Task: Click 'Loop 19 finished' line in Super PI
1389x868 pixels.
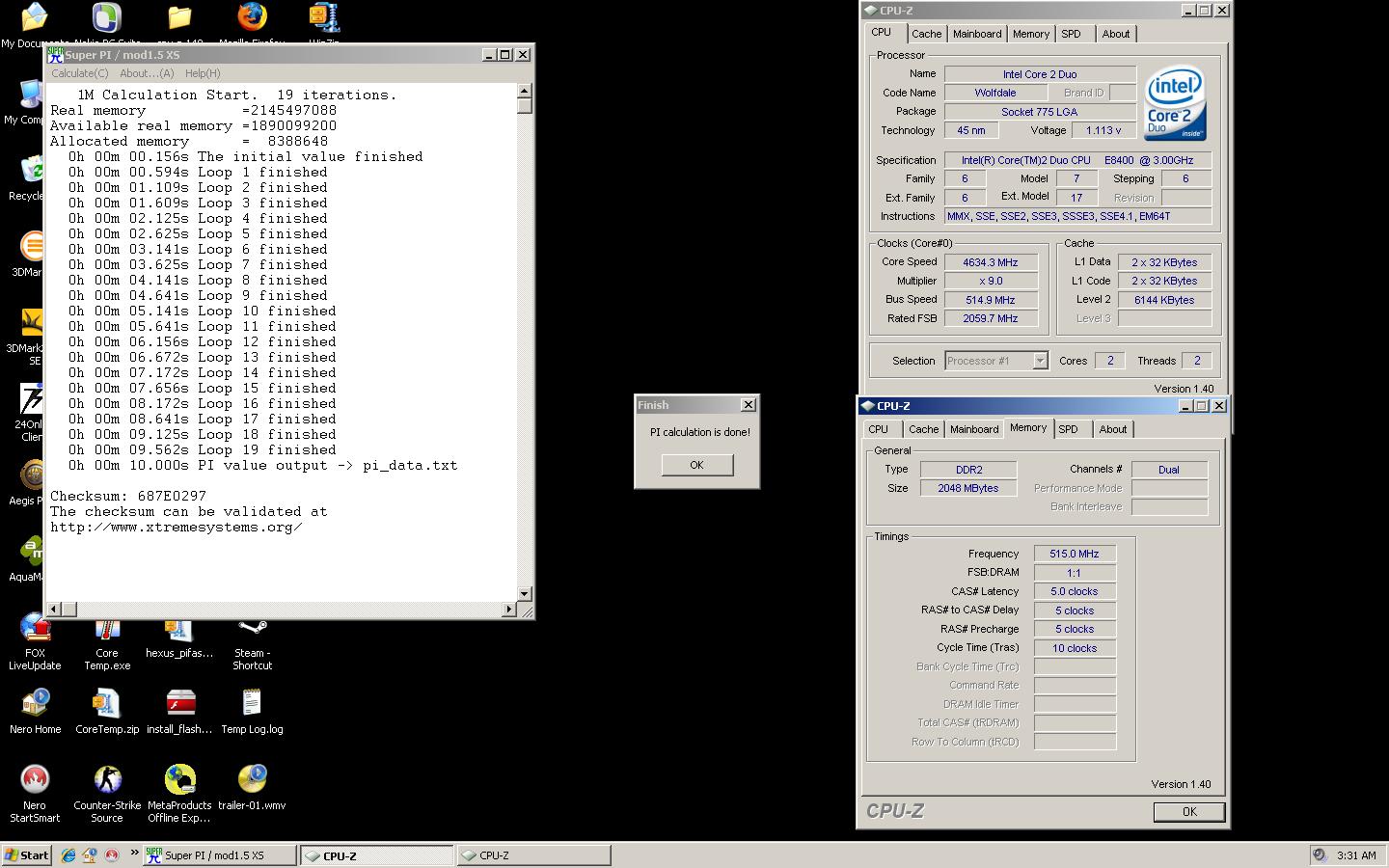Action: (x=203, y=450)
